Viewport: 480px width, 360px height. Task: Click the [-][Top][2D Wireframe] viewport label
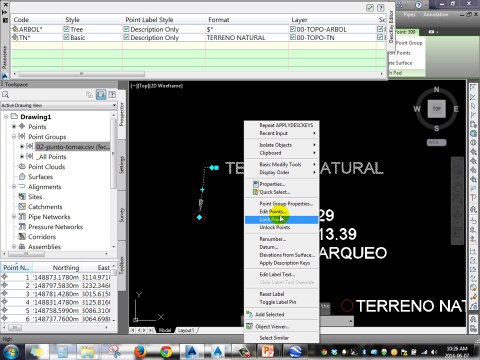(x=157, y=86)
